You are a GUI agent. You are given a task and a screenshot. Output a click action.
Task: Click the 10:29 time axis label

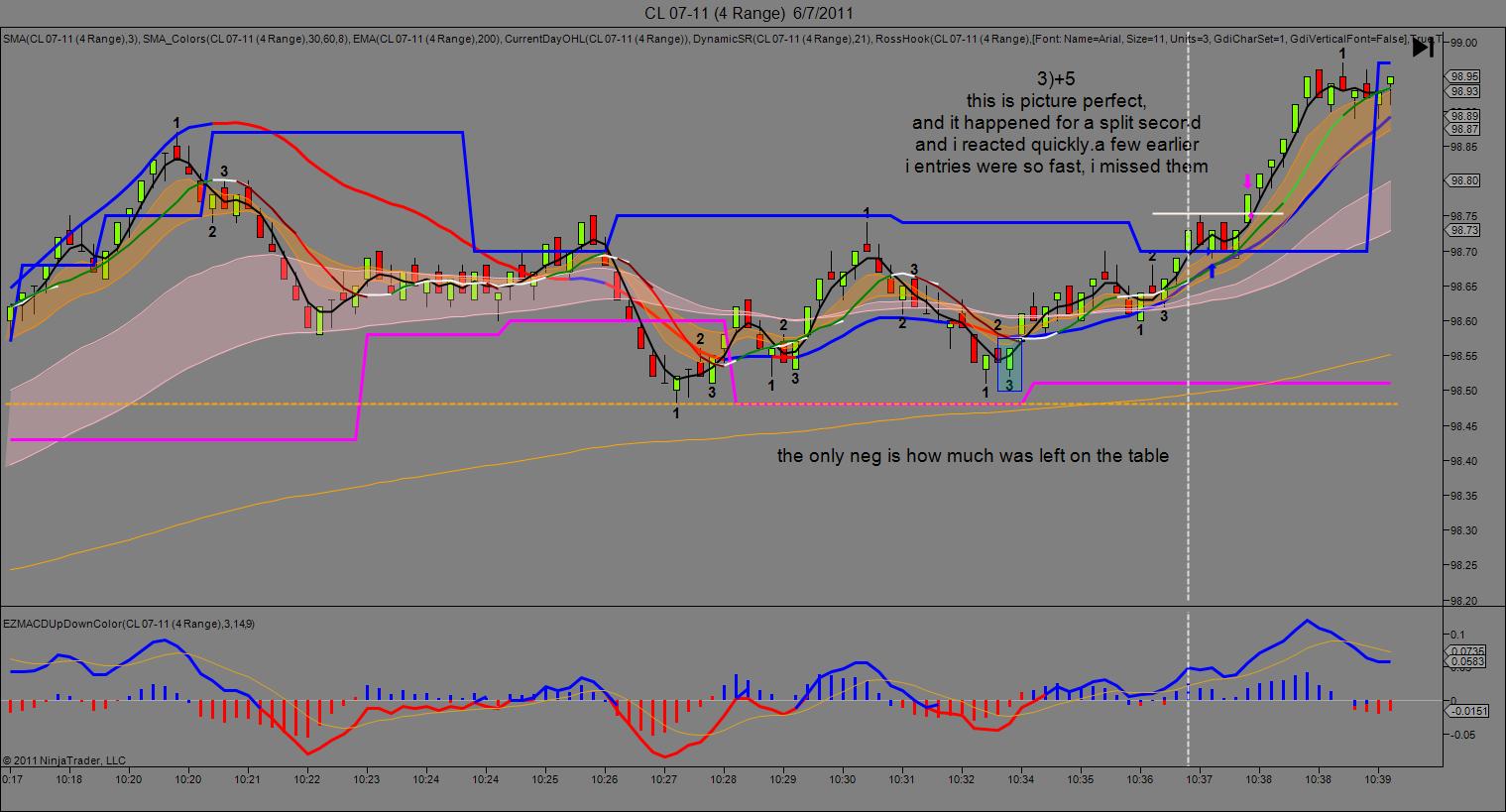(x=783, y=779)
